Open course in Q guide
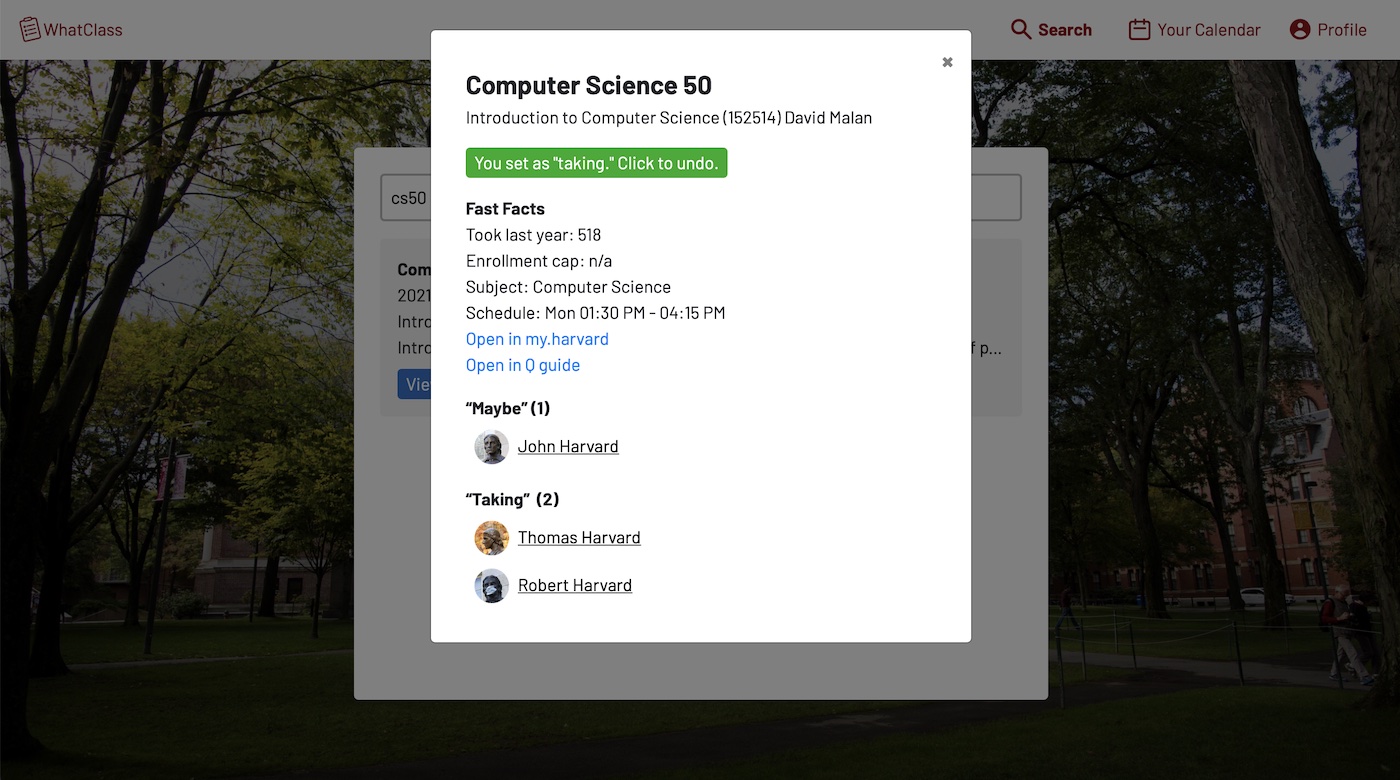Image resolution: width=1400 pixels, height=780 pixels. coord(523,365)
